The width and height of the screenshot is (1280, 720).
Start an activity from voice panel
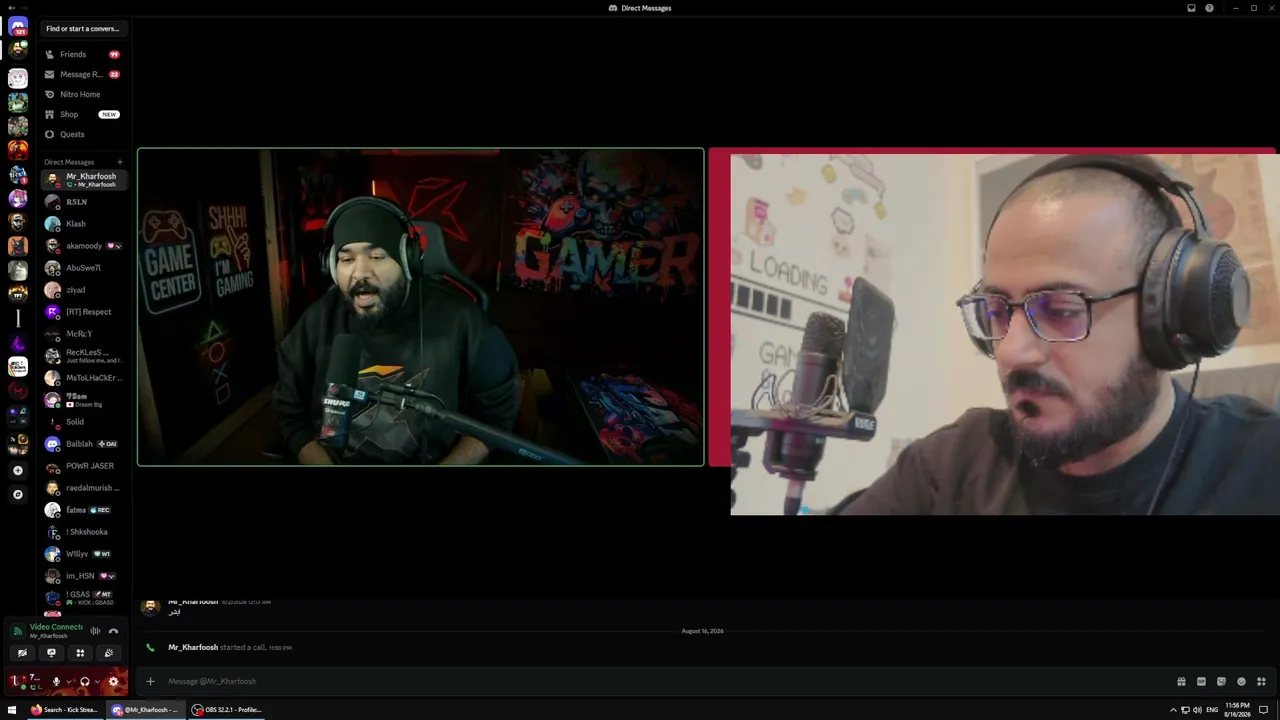click(80, 653)
